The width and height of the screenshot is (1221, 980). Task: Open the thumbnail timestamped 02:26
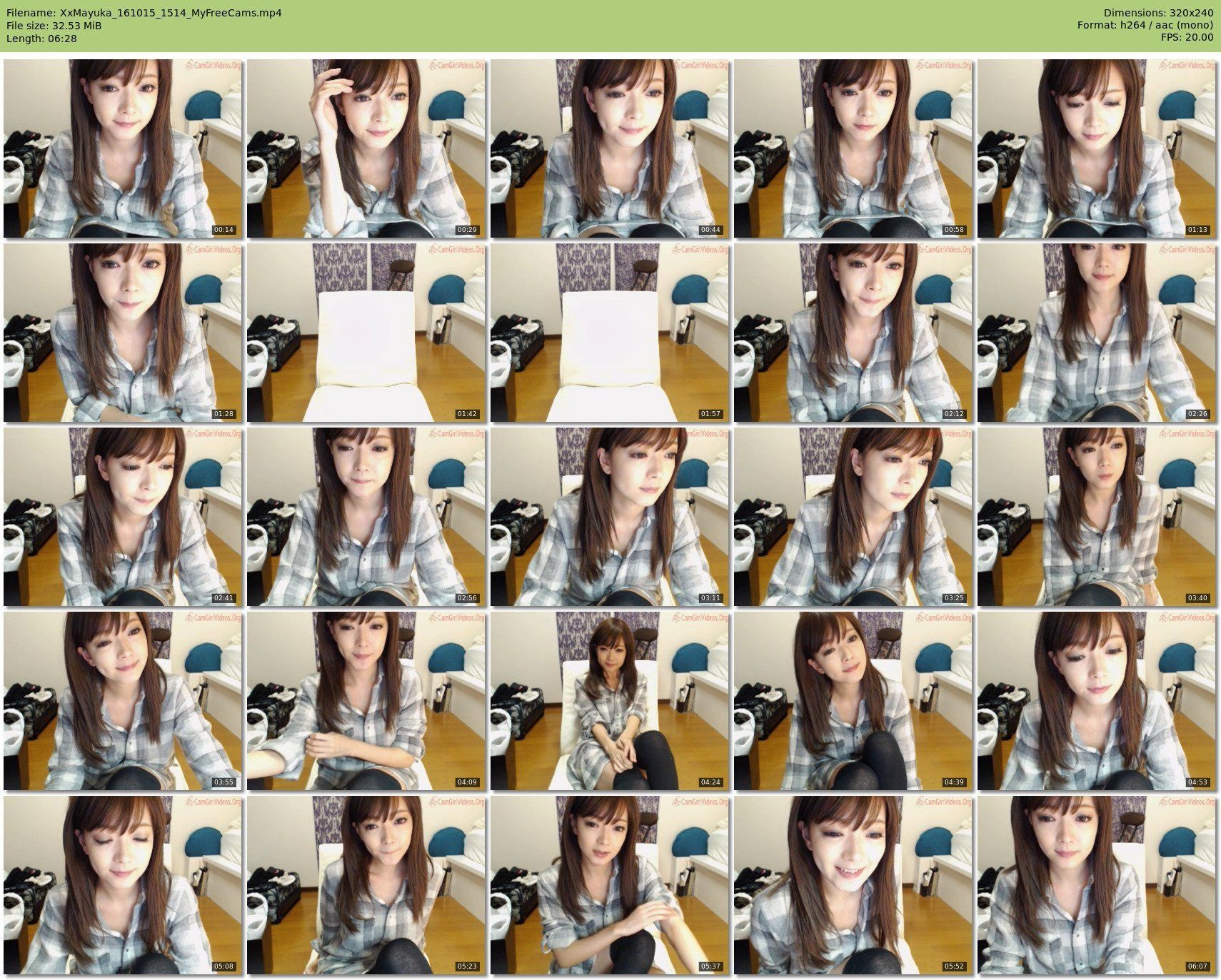[x=1097, y=333]
